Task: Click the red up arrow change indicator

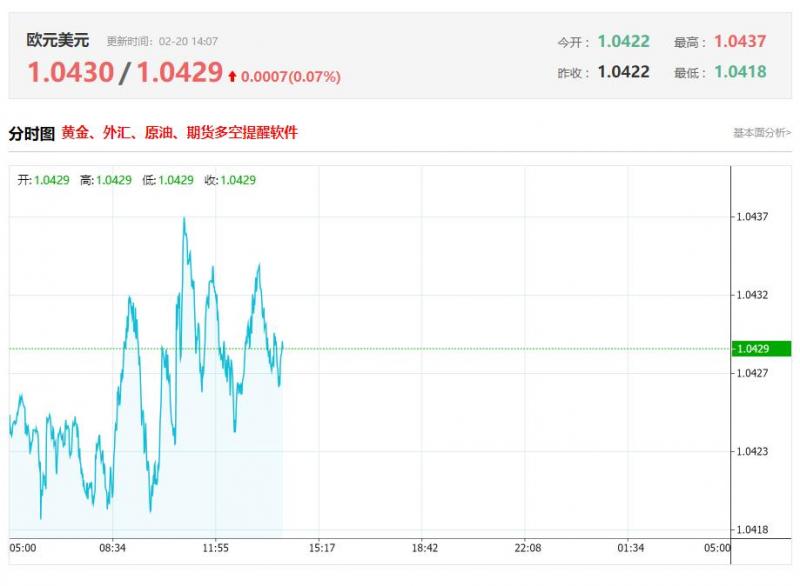Action: 232,77
